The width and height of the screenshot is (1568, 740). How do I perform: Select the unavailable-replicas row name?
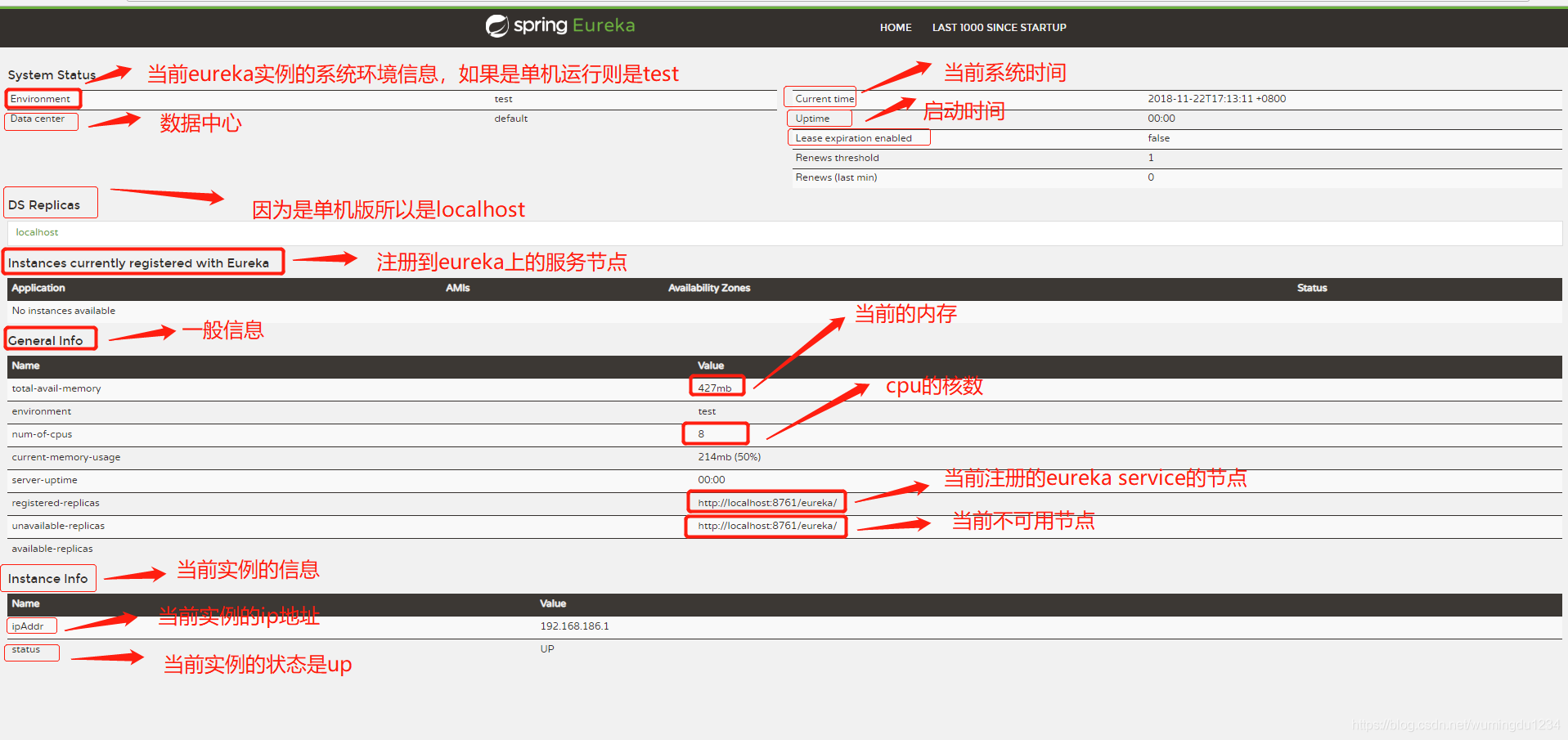click(x=58, y=526)
